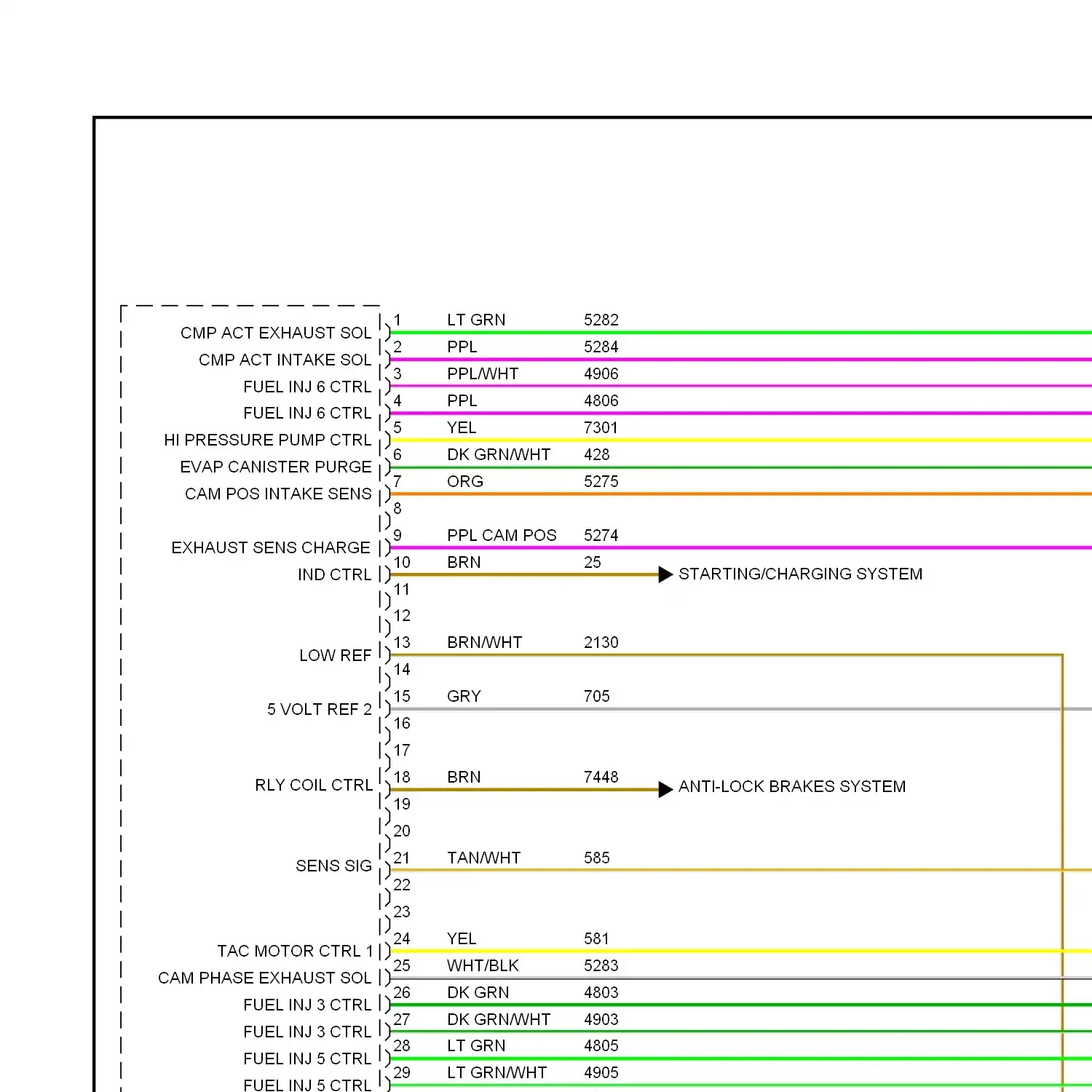Image resolution: width=1092 pixels, height=1092 pixels.
Task: Select the SENS SIG label
Action: pos(333,866)
